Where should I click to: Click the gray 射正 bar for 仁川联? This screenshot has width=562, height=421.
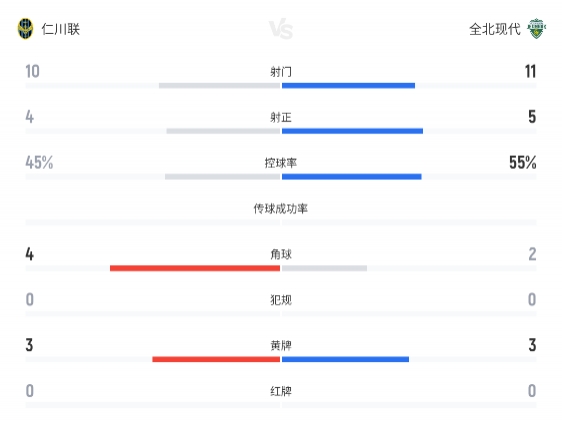(x=223, y=131)
